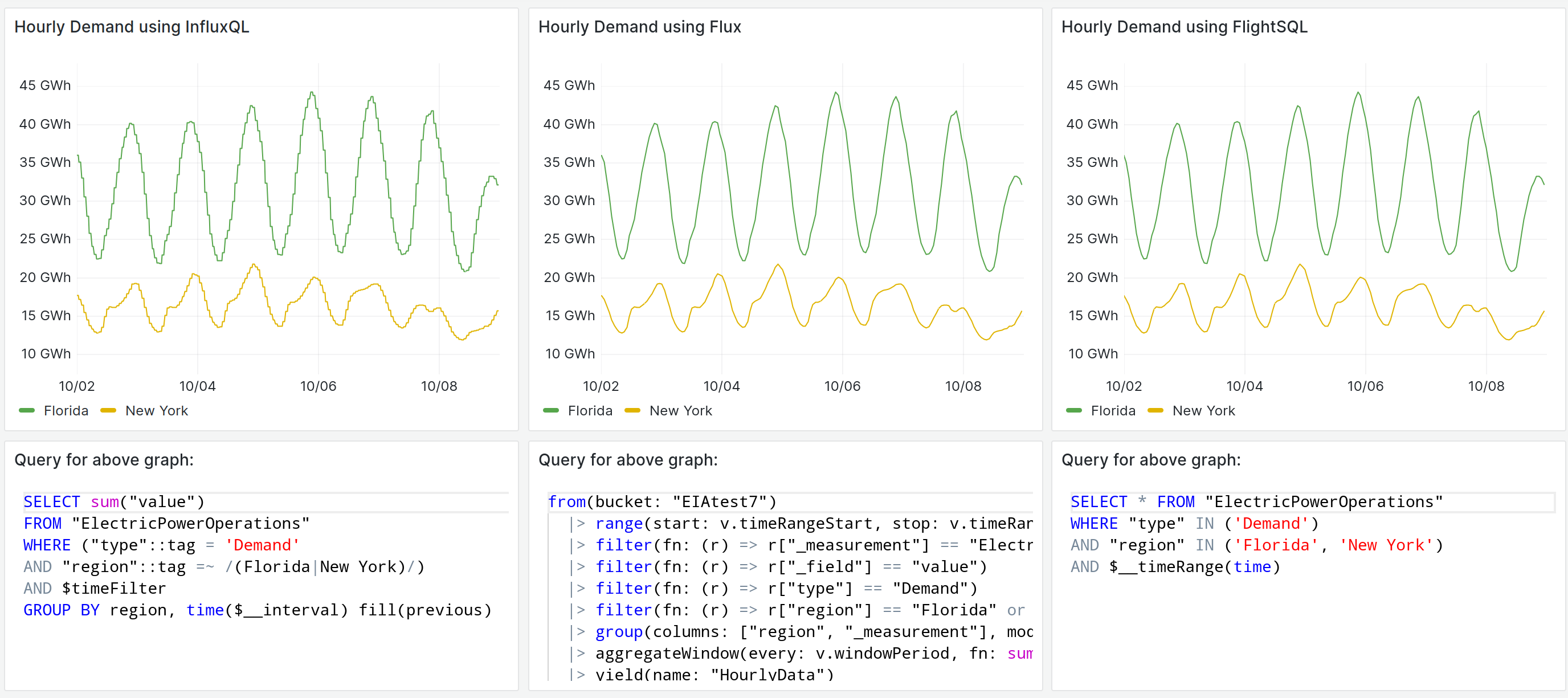Click Florida legend color swatch in InfluxQL panel
The width and height of the screenshot is (1568, 698).
pos(27,411)
